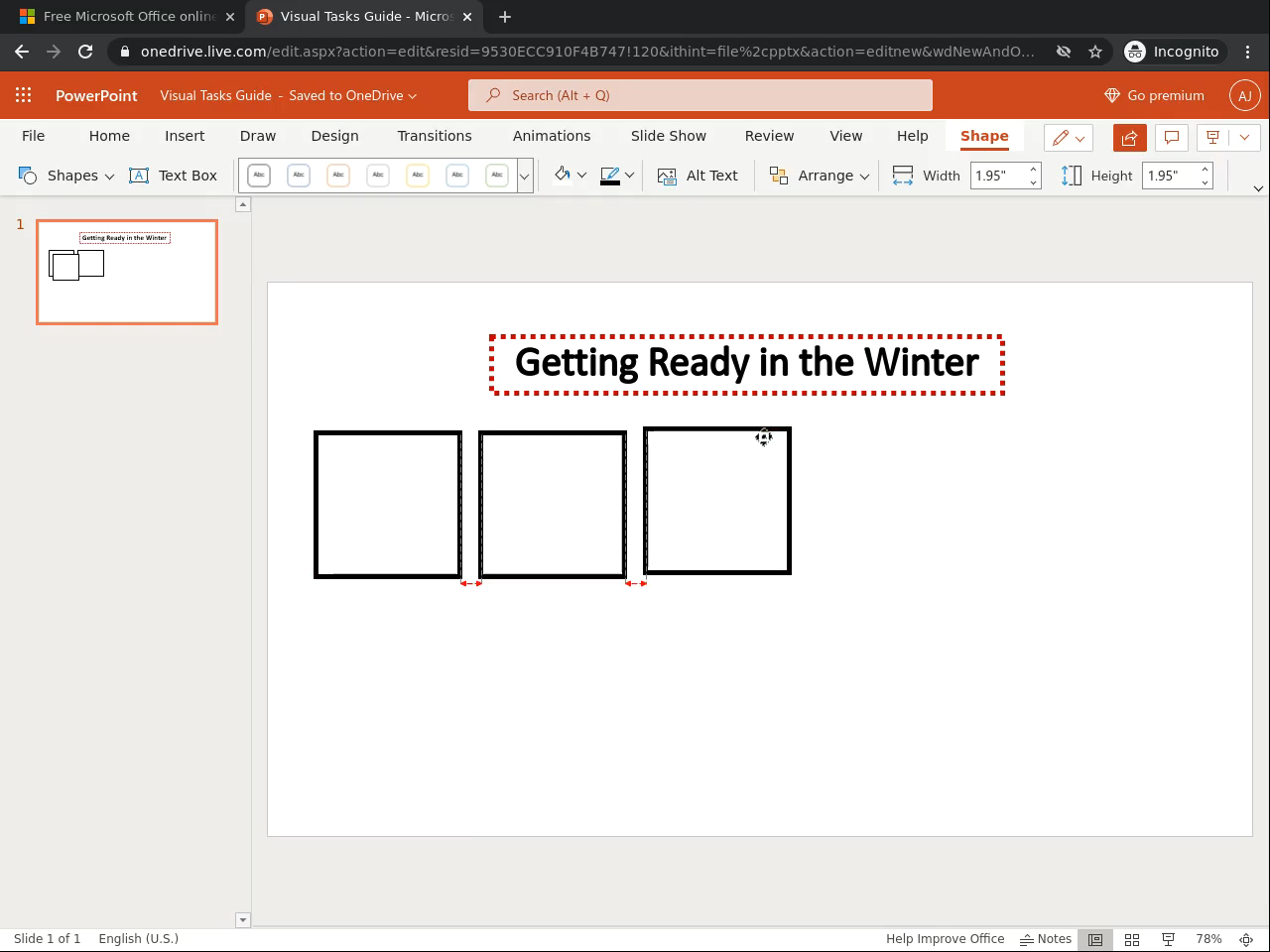The image size is (1270, 952).
Task: Click the Alt Text button
Action: pos(698,176)
